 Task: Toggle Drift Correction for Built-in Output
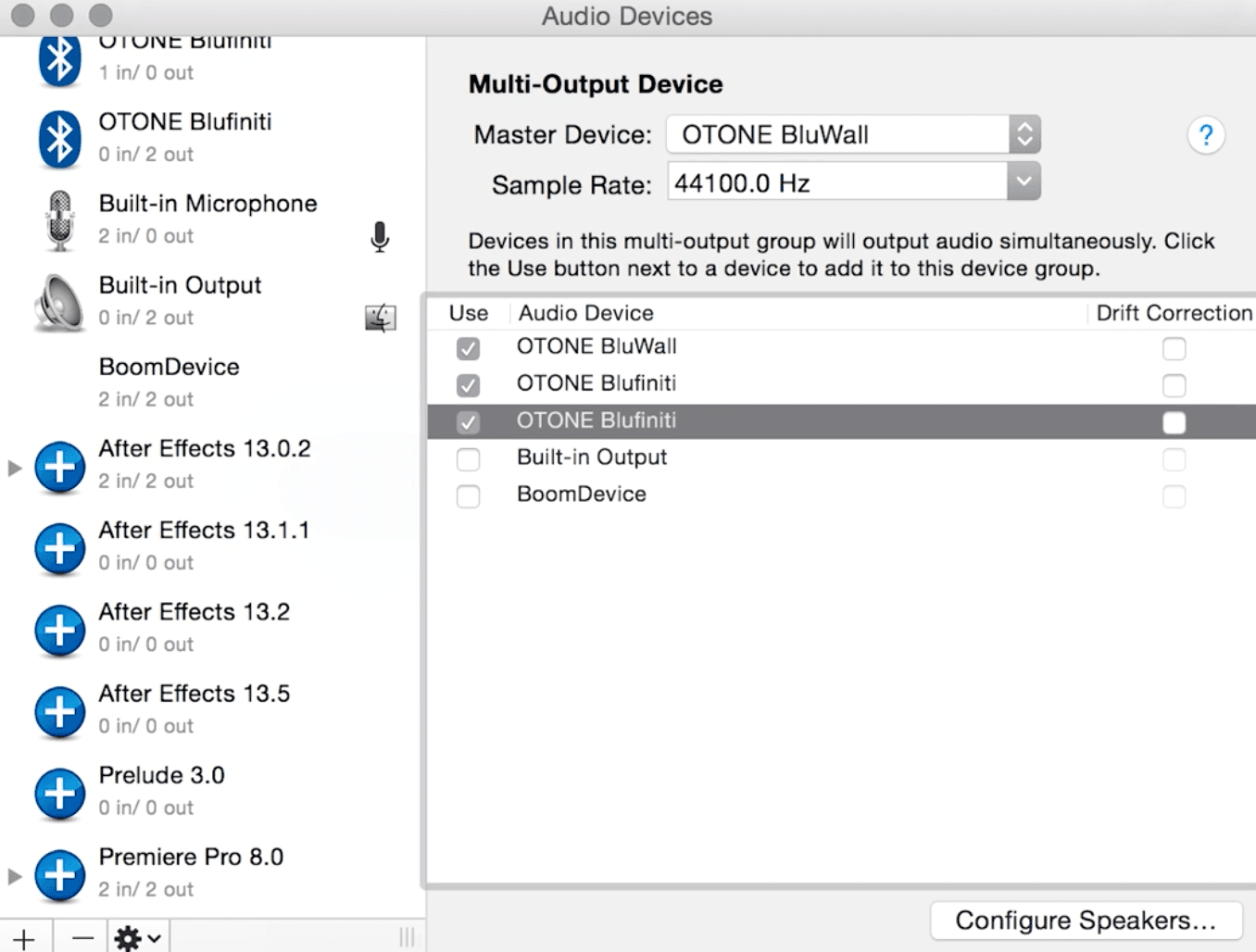coord(1174,459)
